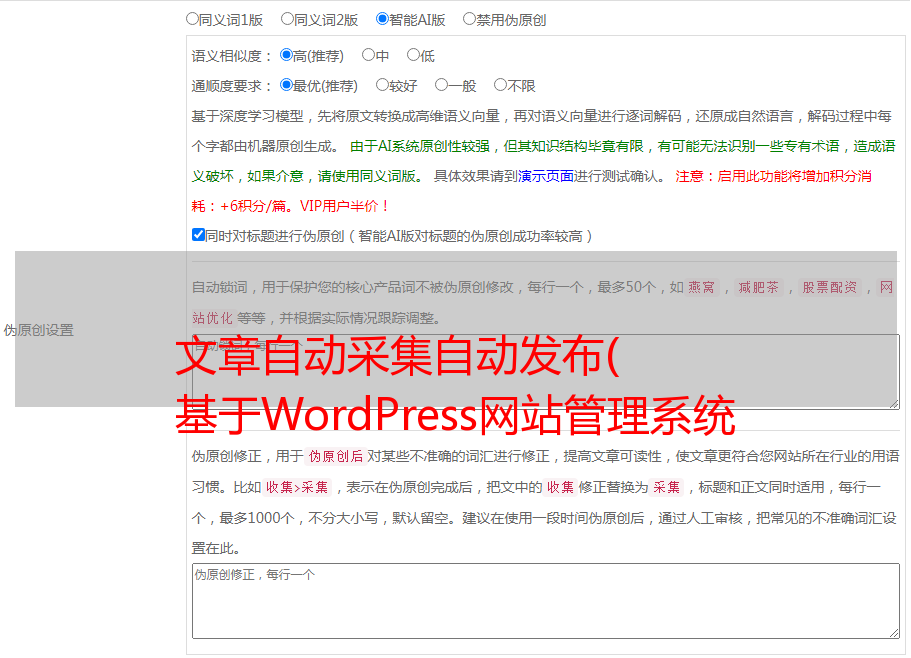
Task: Set 语义相似度 to 中
Action: (368, 55)
